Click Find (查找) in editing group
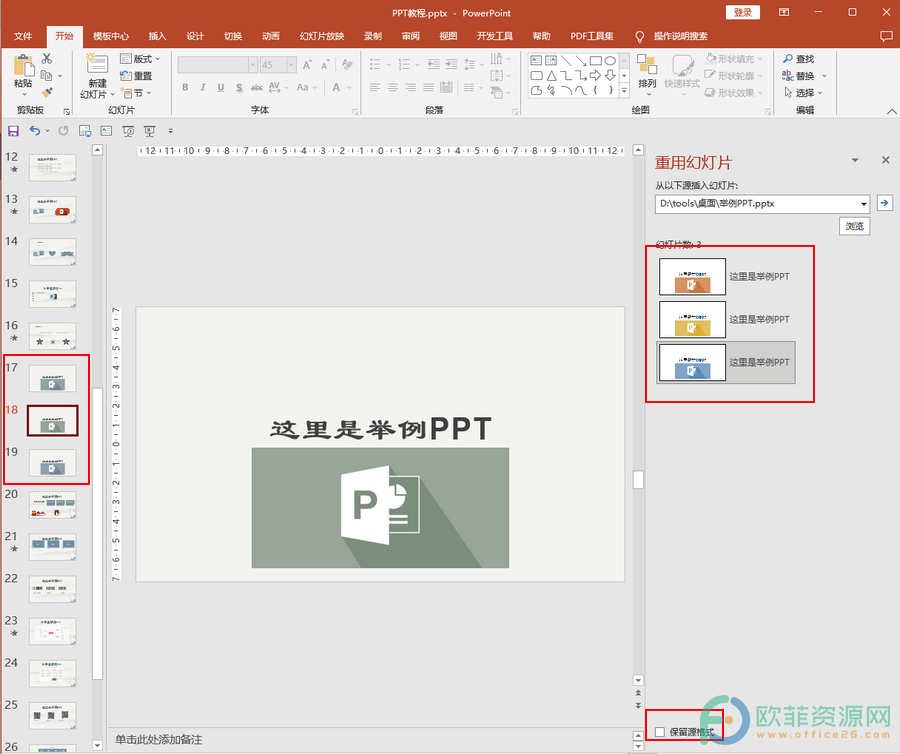 pyautogui.click(x=798, y=59)
